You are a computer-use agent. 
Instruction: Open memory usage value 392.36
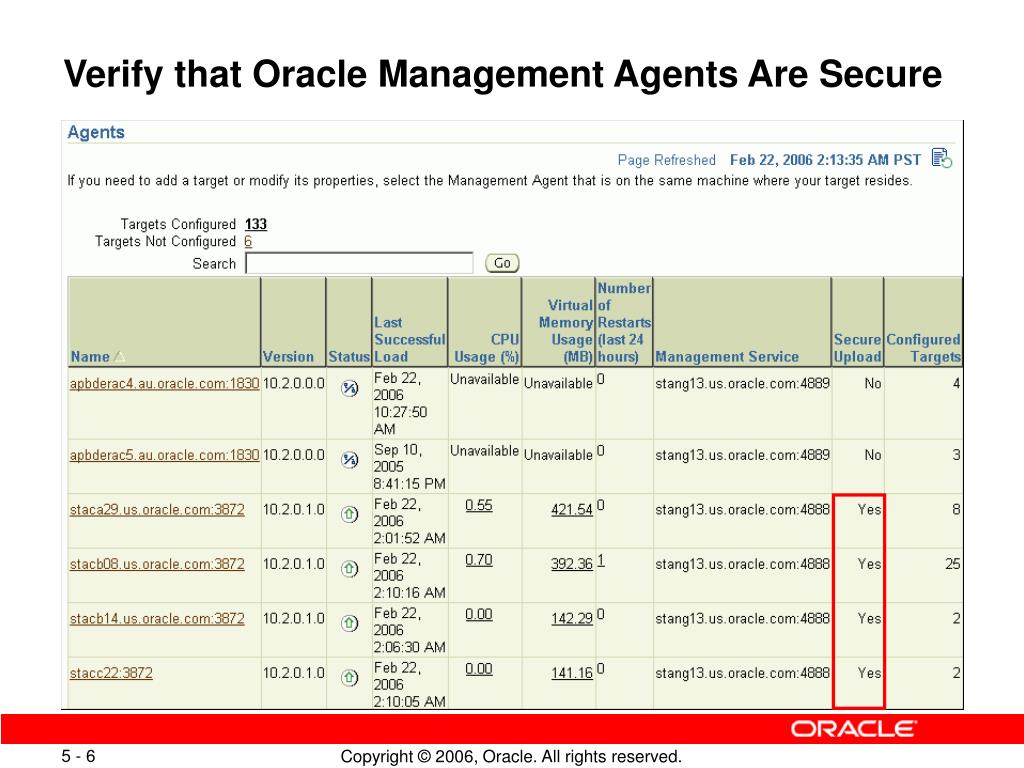572,564
